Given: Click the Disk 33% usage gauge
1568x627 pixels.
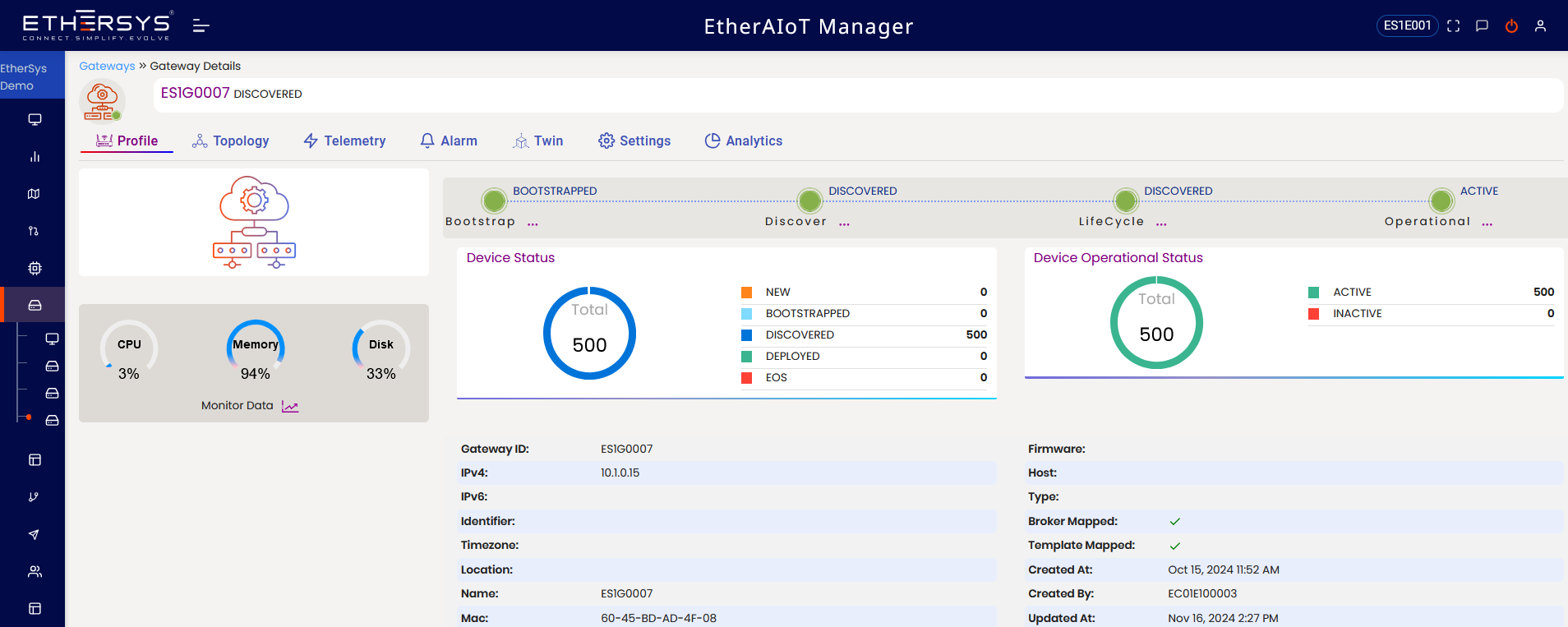Looking at the screenshot, I should (x=381, y=351).
